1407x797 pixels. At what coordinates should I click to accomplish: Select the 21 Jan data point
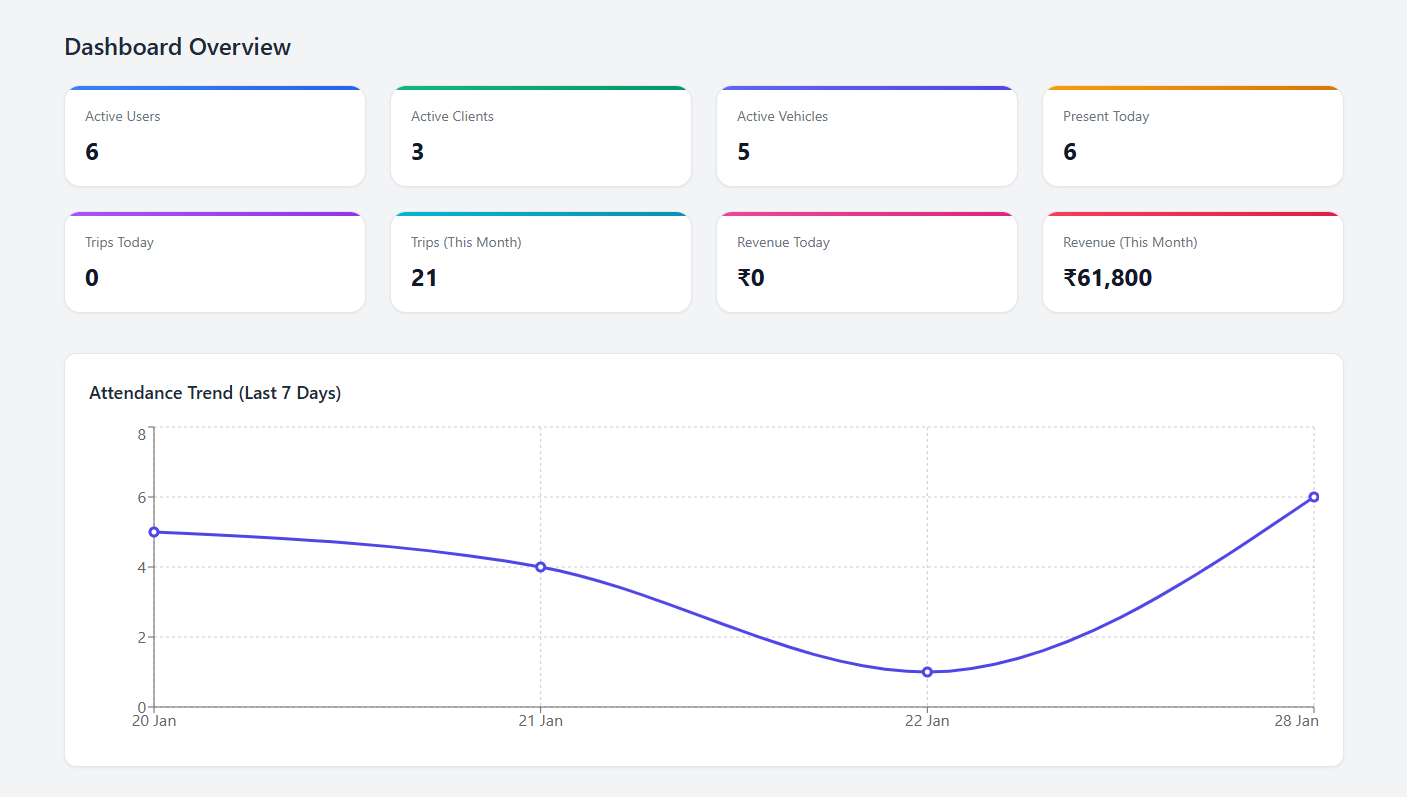click(x=541, y=566)
